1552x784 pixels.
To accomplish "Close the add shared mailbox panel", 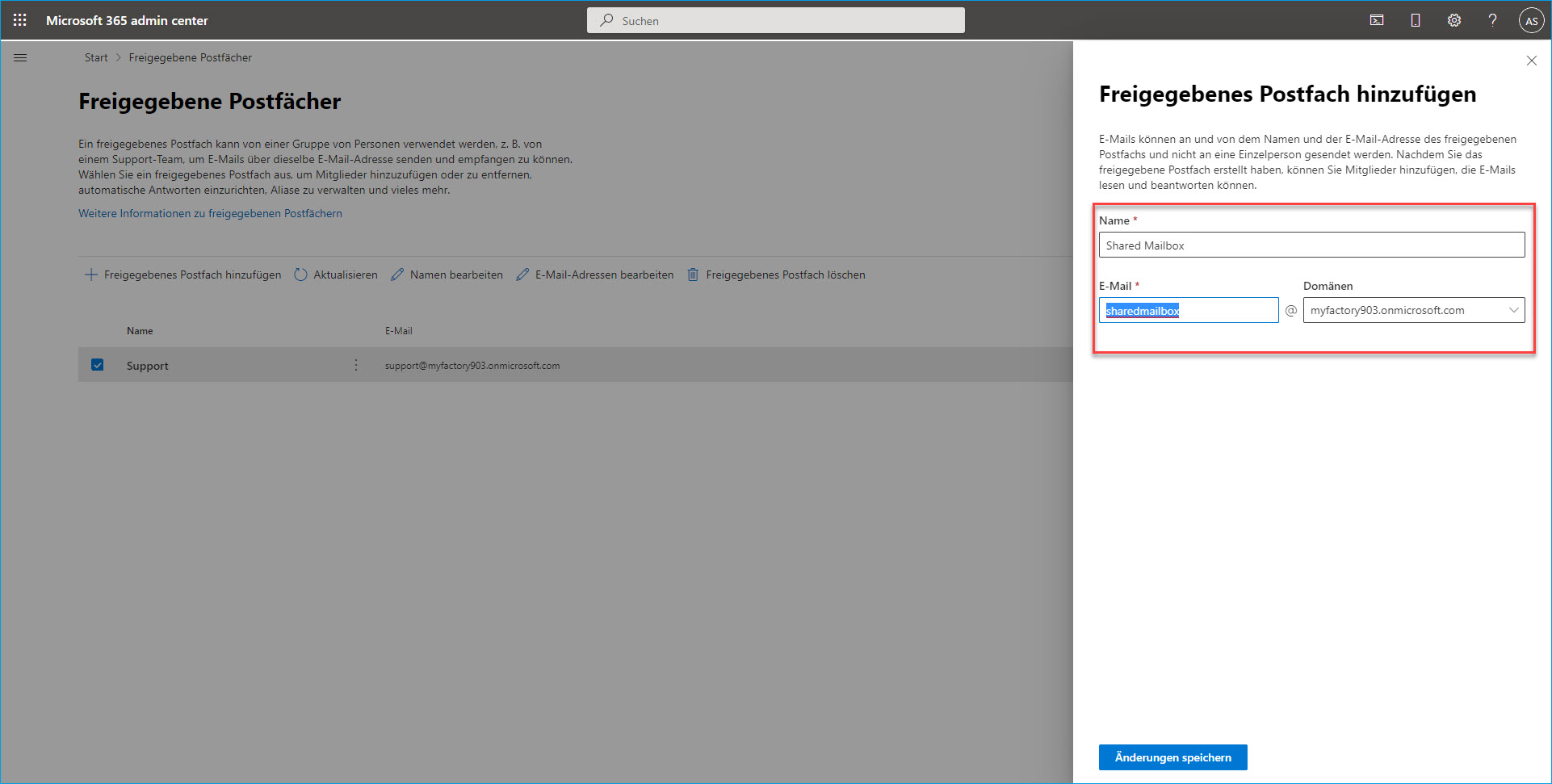I will click(x=1531, y=61).
